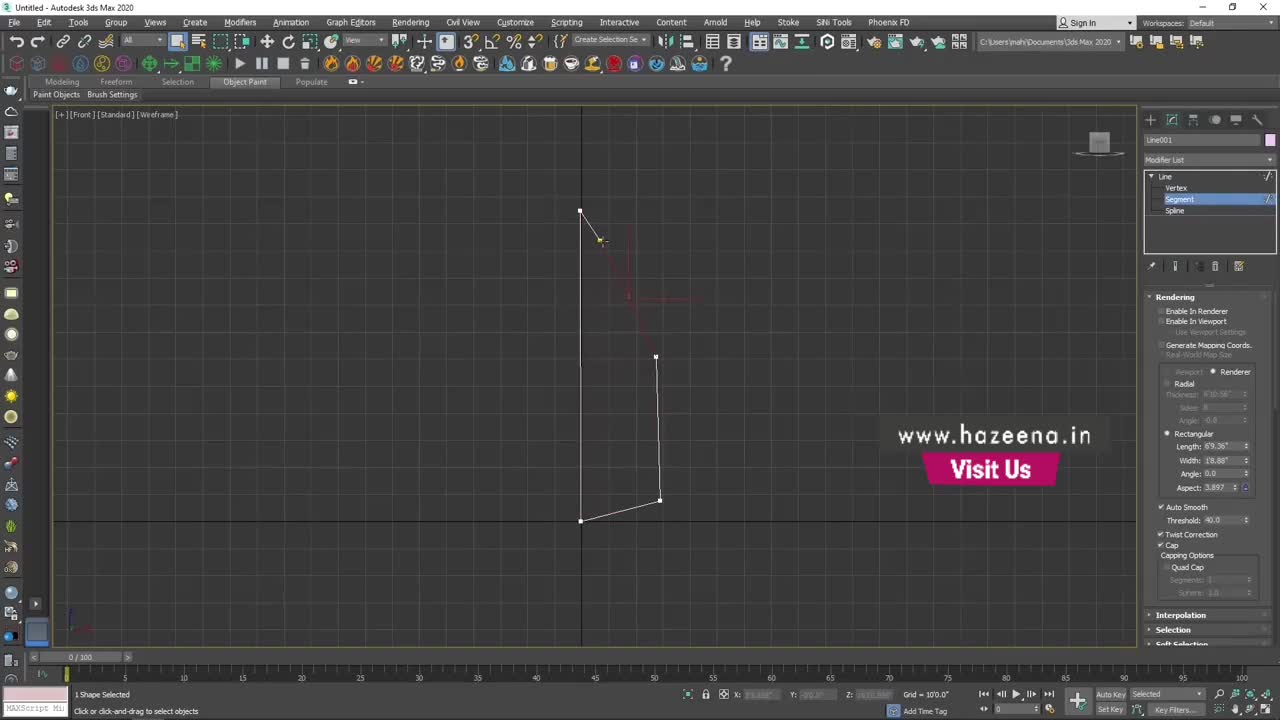Open the help question mark icon
This screenshot has height=720, width=1280.
click(x=726, y=63)
